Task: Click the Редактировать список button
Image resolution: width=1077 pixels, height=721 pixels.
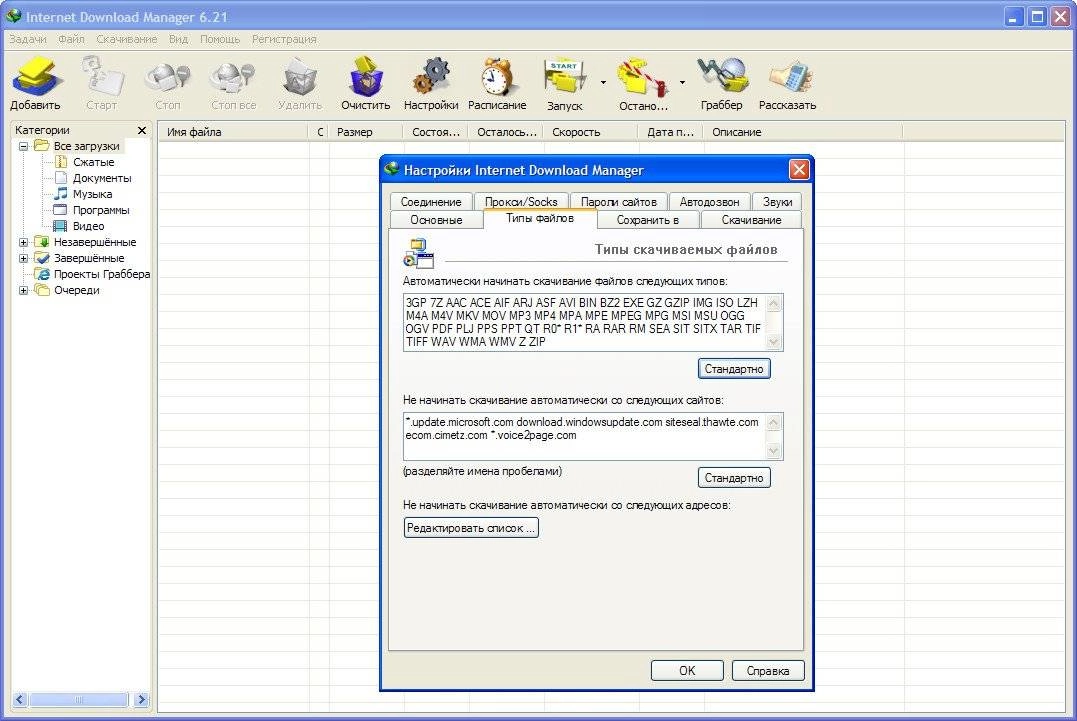Action: 471,528
